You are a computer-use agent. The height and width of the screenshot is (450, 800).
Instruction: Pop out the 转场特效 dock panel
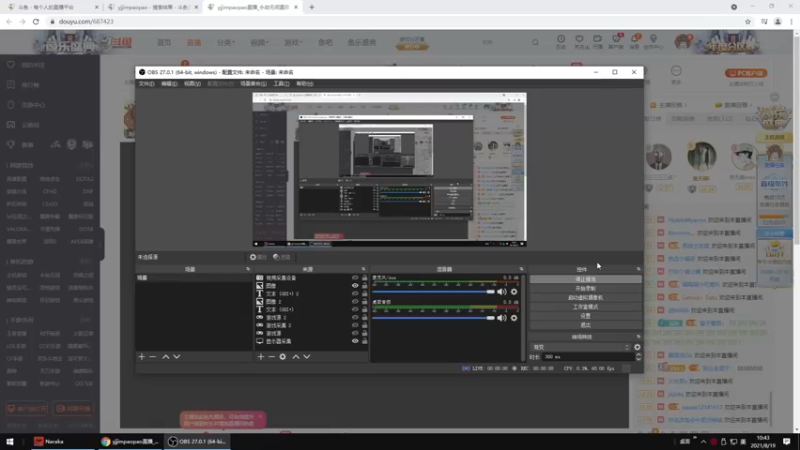pyautogui.click(x=638, y=337)
